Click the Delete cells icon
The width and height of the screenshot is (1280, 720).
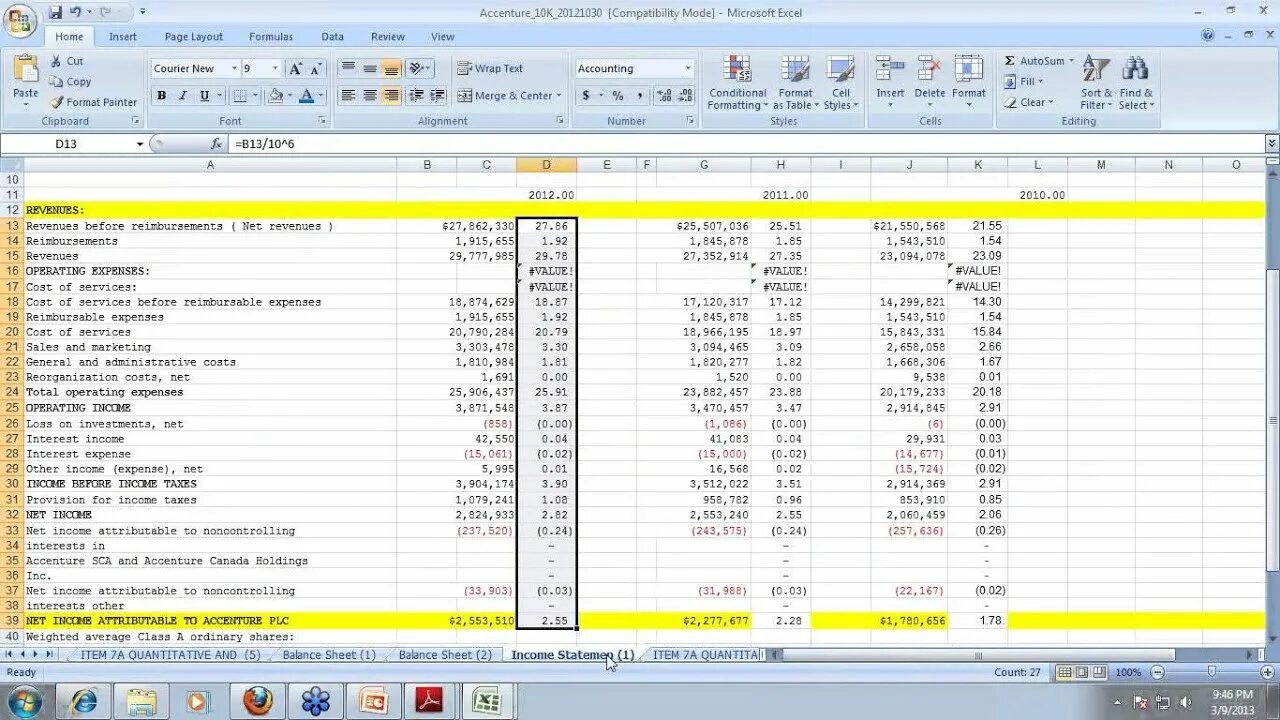(929, 69)
